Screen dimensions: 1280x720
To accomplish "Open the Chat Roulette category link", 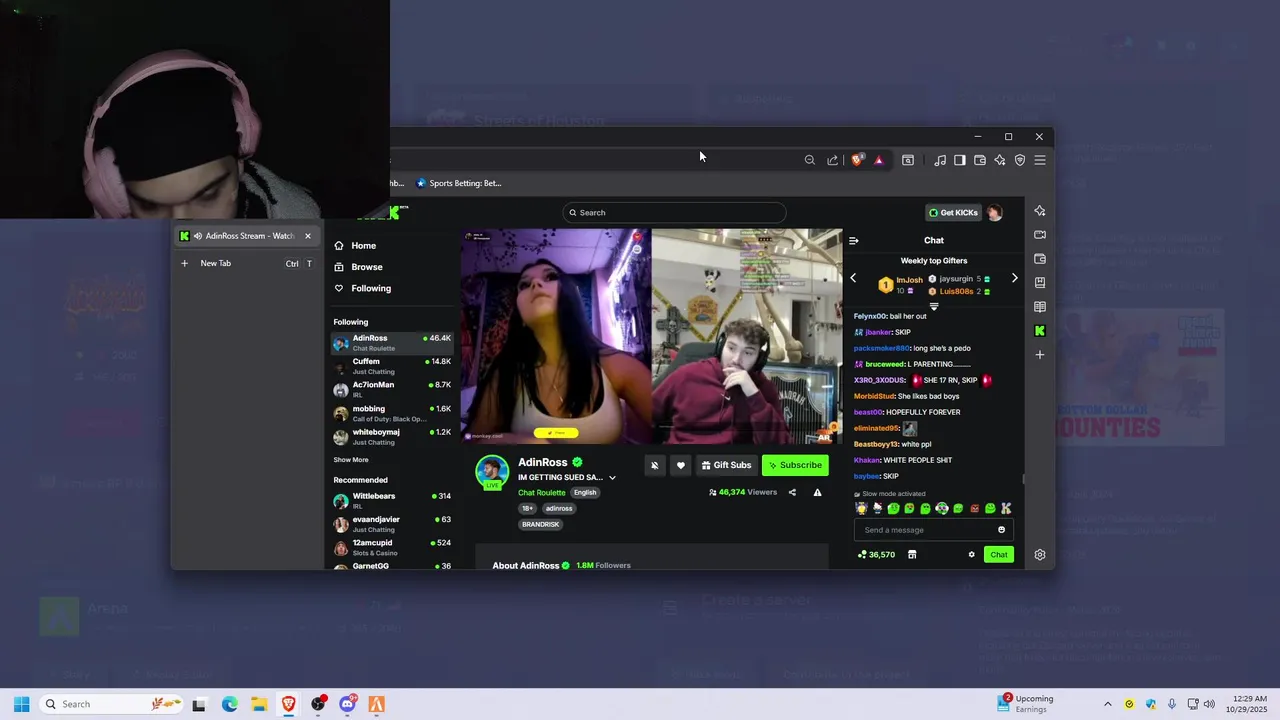I will click(541, 493).
